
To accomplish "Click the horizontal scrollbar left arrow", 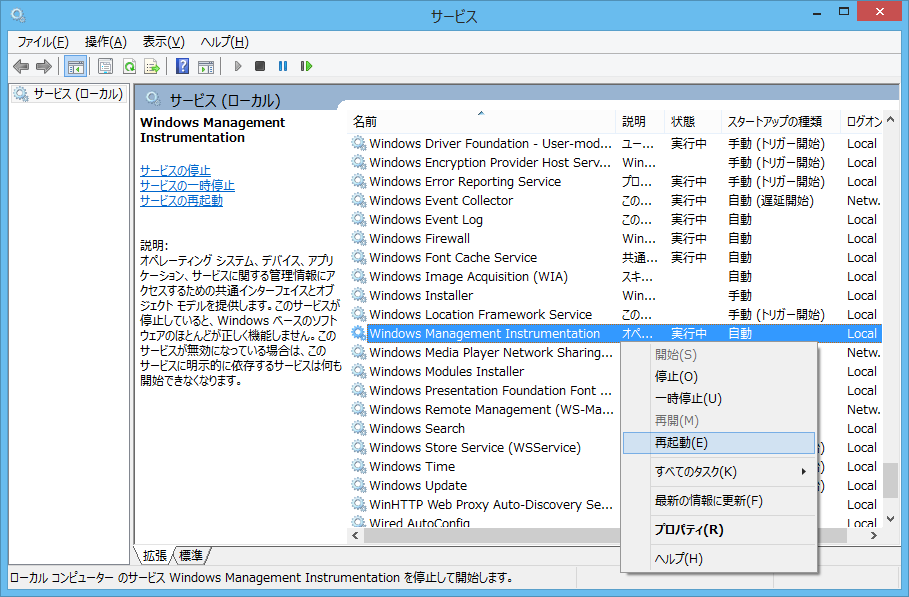I will tap(356, 536).
